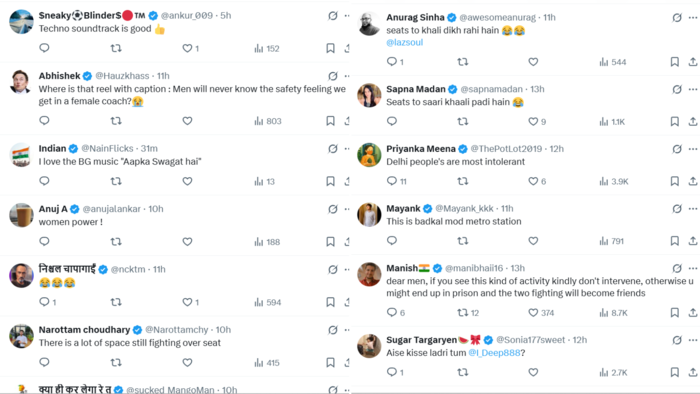Open the @I_Deep888 mention link
The image size is (700, 394).
[x=494, y=353]
